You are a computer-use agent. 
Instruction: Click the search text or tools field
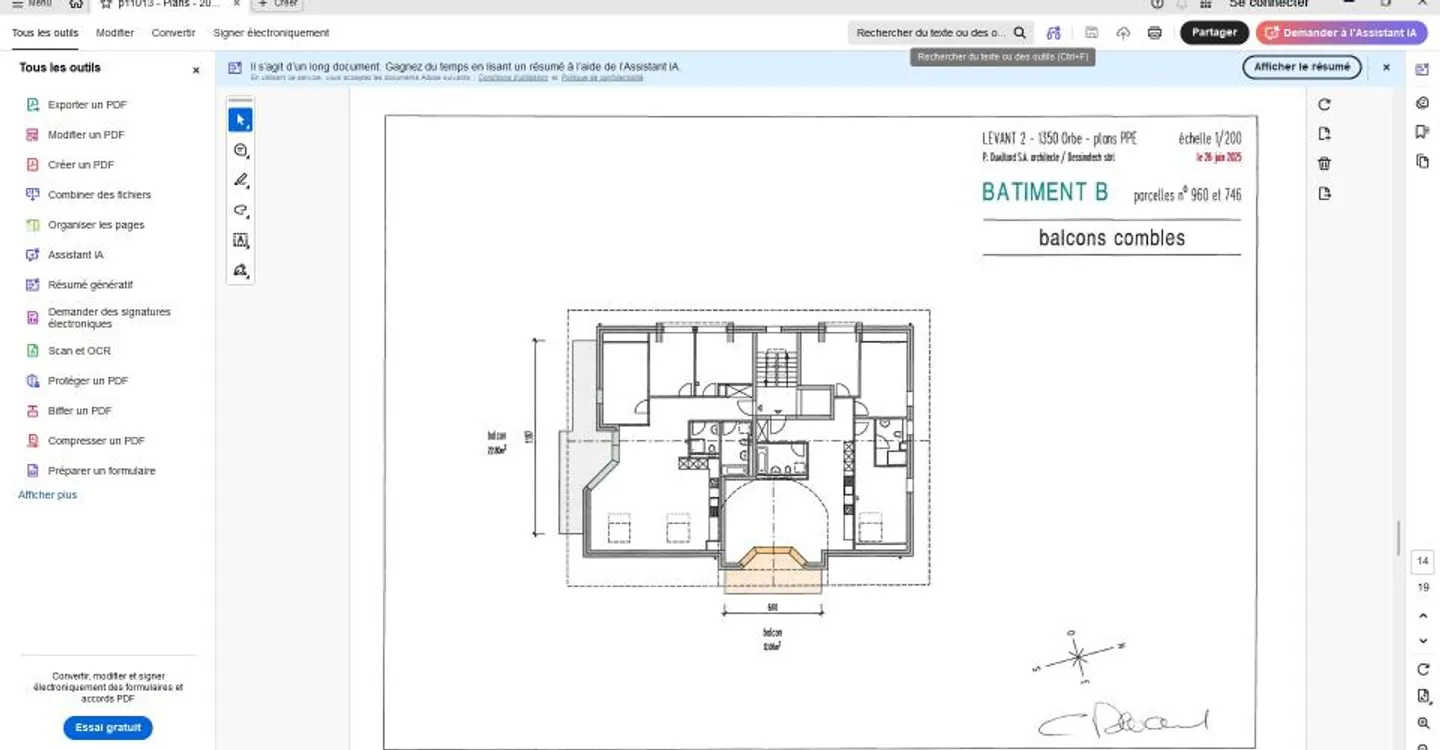pos(940,33)
